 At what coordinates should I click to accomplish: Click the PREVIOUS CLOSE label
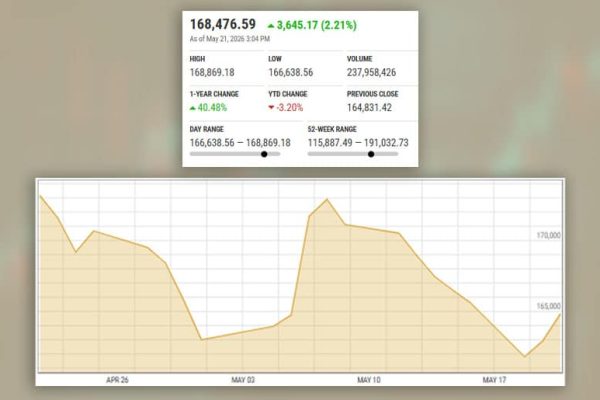372,94
